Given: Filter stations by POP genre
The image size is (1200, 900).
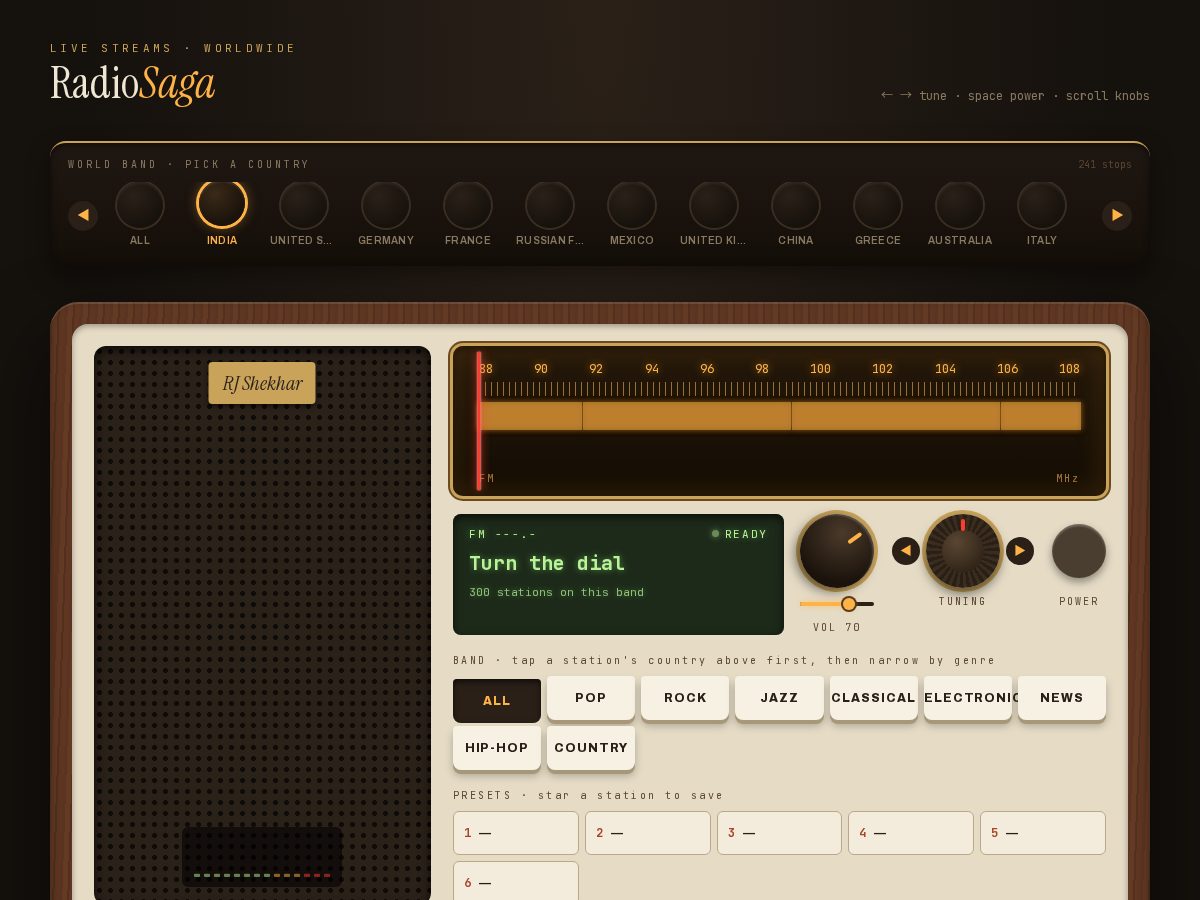Looking at the screenshot, I should (591, 698).
